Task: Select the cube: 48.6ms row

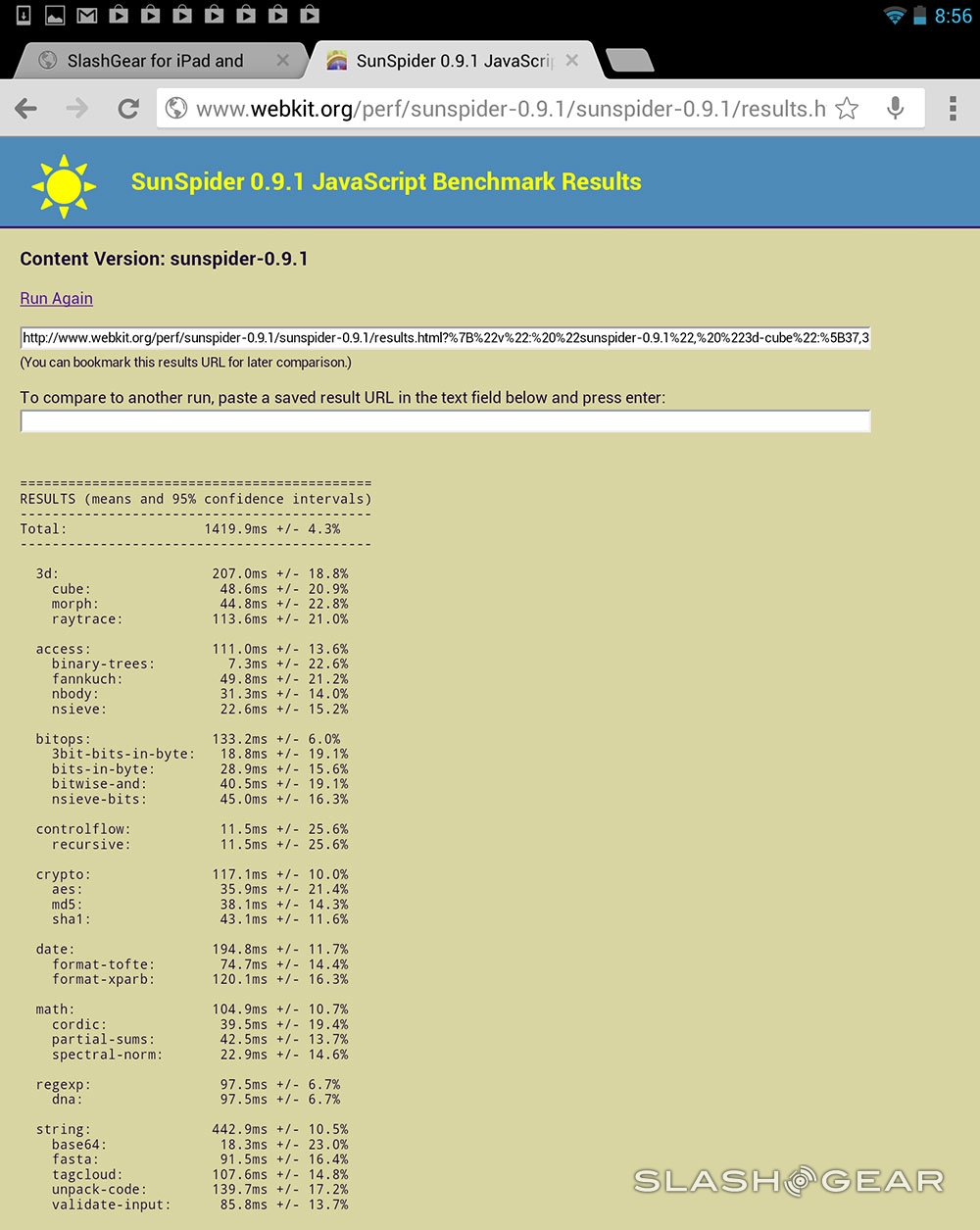Action: point(200,589)
